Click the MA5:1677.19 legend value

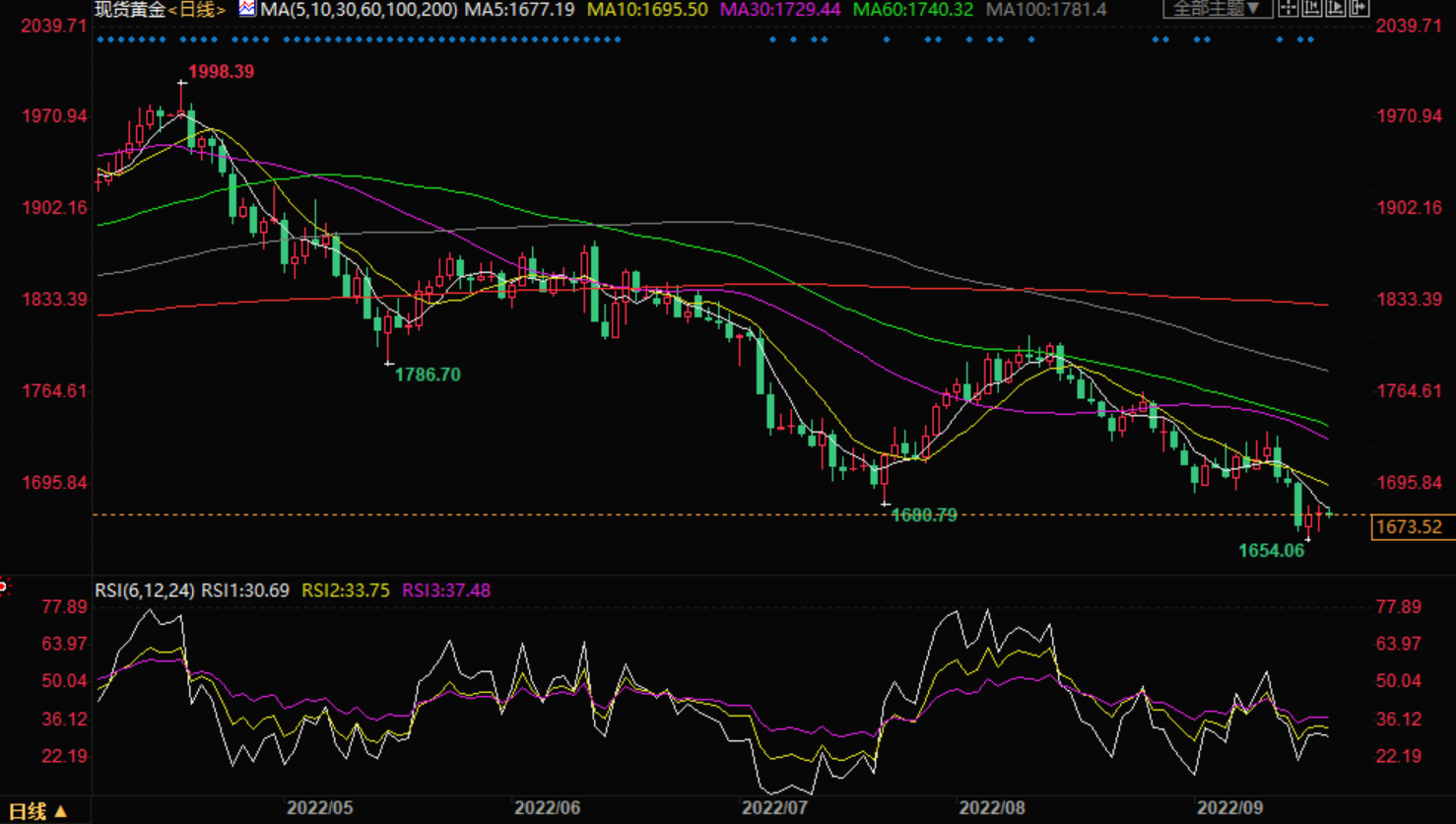[519, 10]
